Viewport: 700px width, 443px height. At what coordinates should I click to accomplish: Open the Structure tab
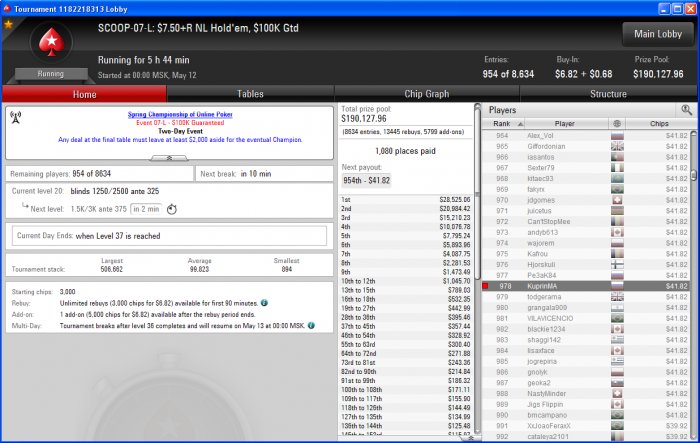(x=608, y=94)
